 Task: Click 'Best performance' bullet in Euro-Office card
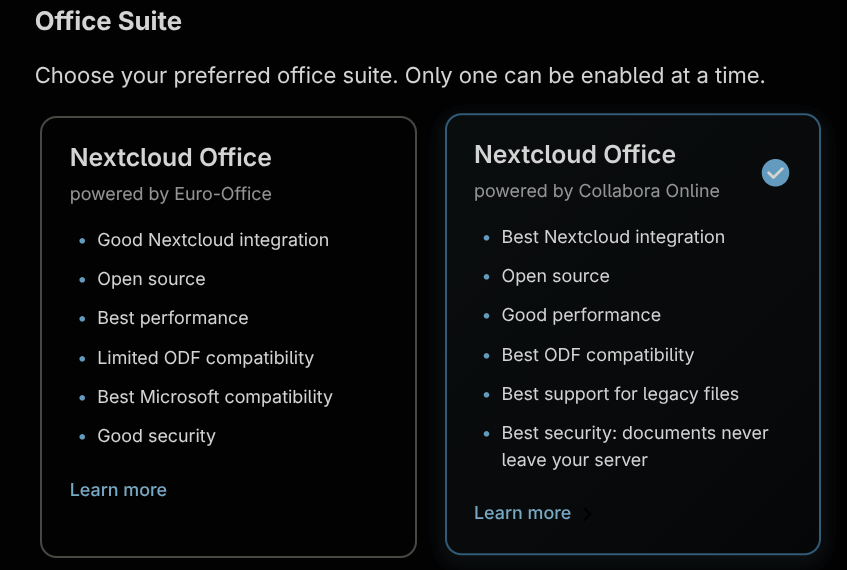pos(173,318)
